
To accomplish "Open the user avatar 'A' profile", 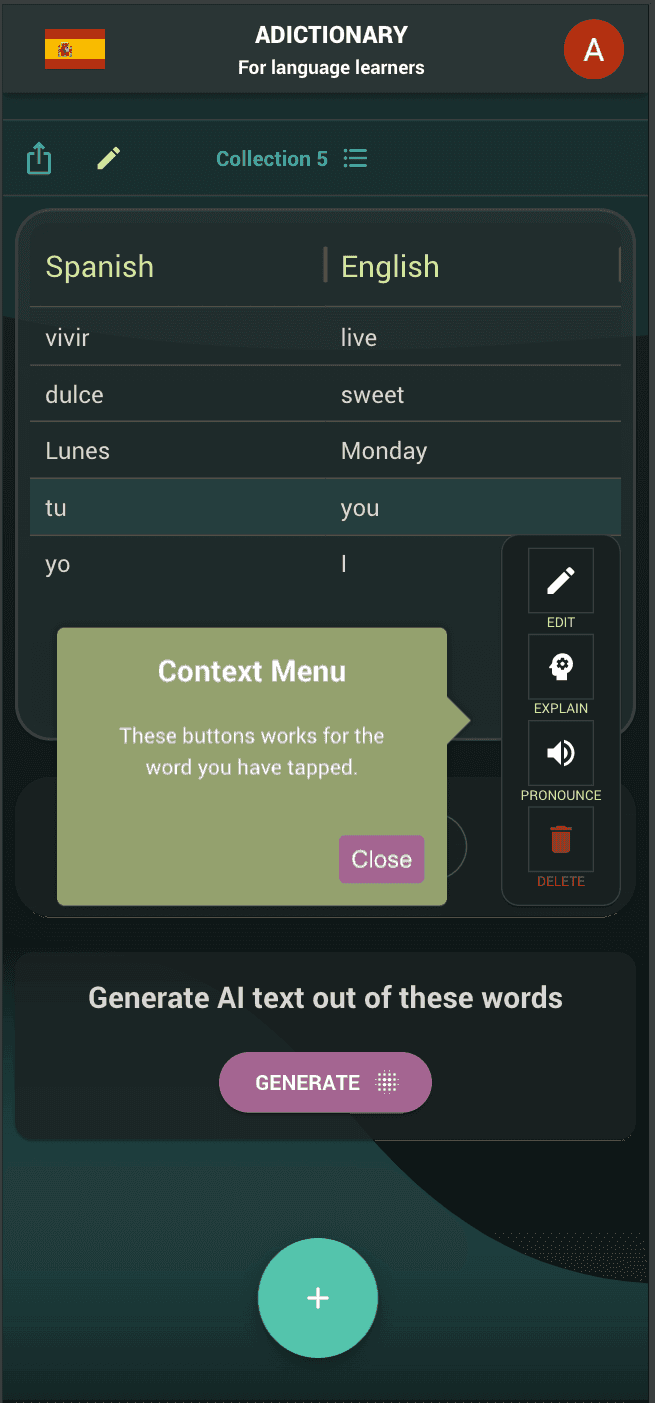I will coord(593,50).
